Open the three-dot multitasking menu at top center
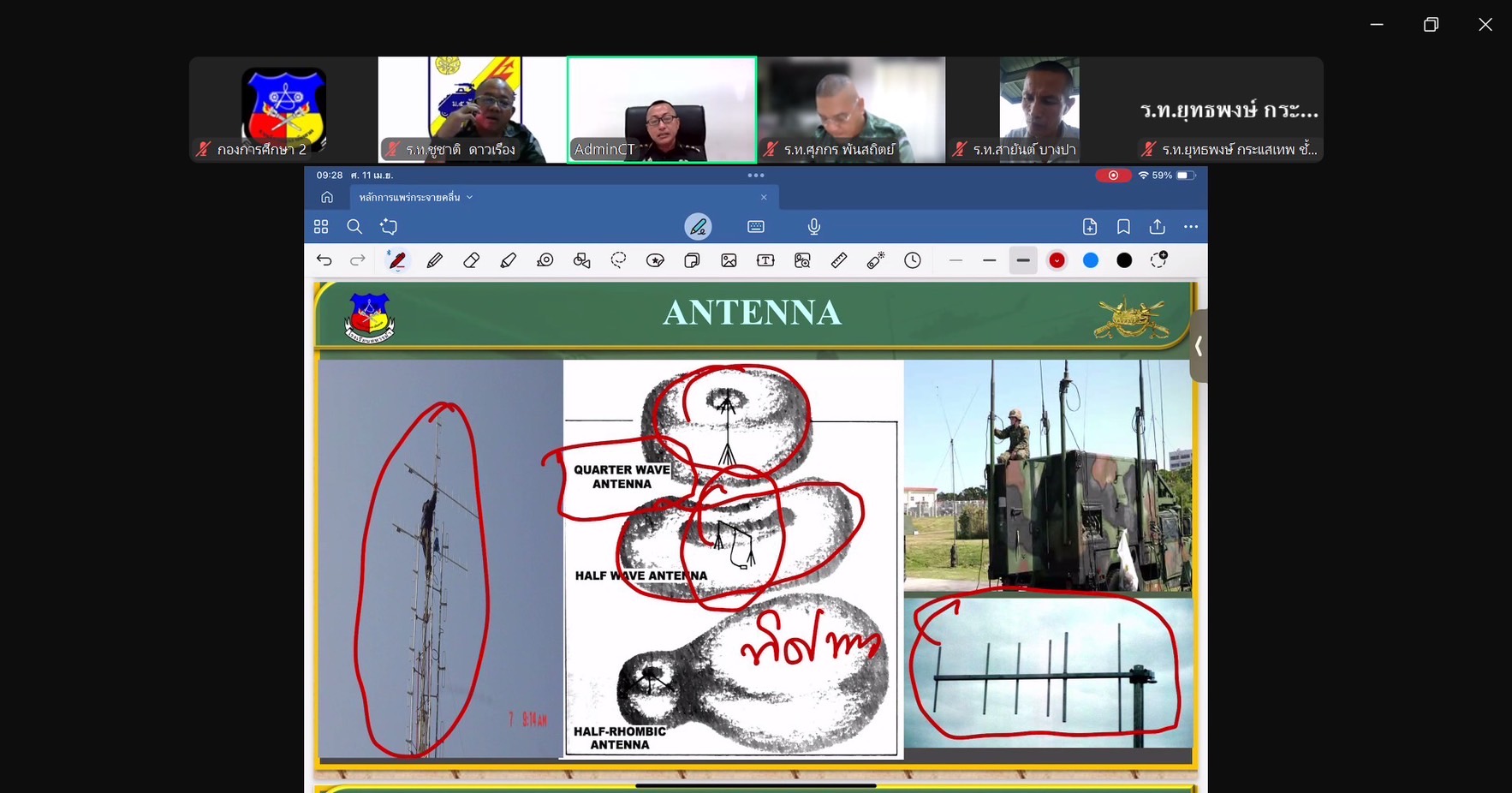The image size is (1512, 793). [x=755, y=176]
